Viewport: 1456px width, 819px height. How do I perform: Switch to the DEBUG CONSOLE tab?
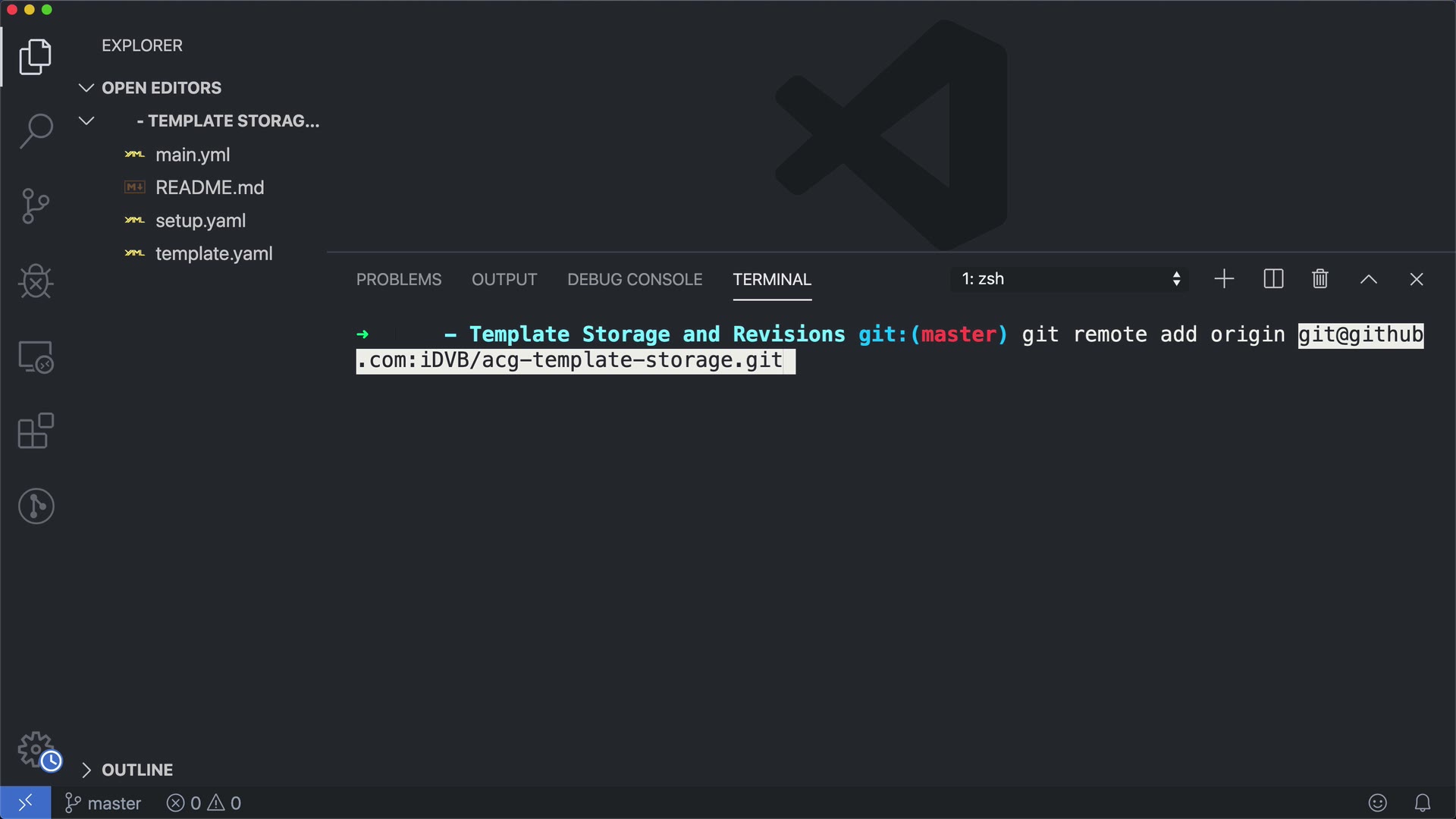[x=635, y=280]
